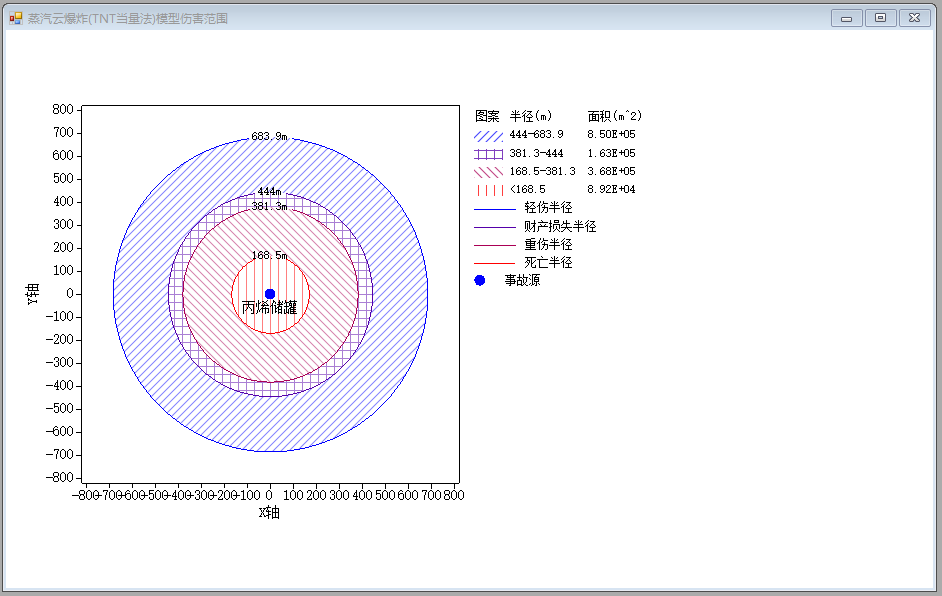Click the 100 tick label on the X axis
The image size is (942, 596).
tap(293, 495)
